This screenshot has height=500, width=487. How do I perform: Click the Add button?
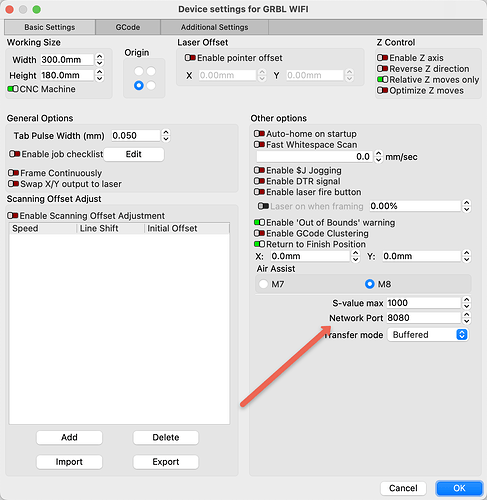tap(69, 437)
